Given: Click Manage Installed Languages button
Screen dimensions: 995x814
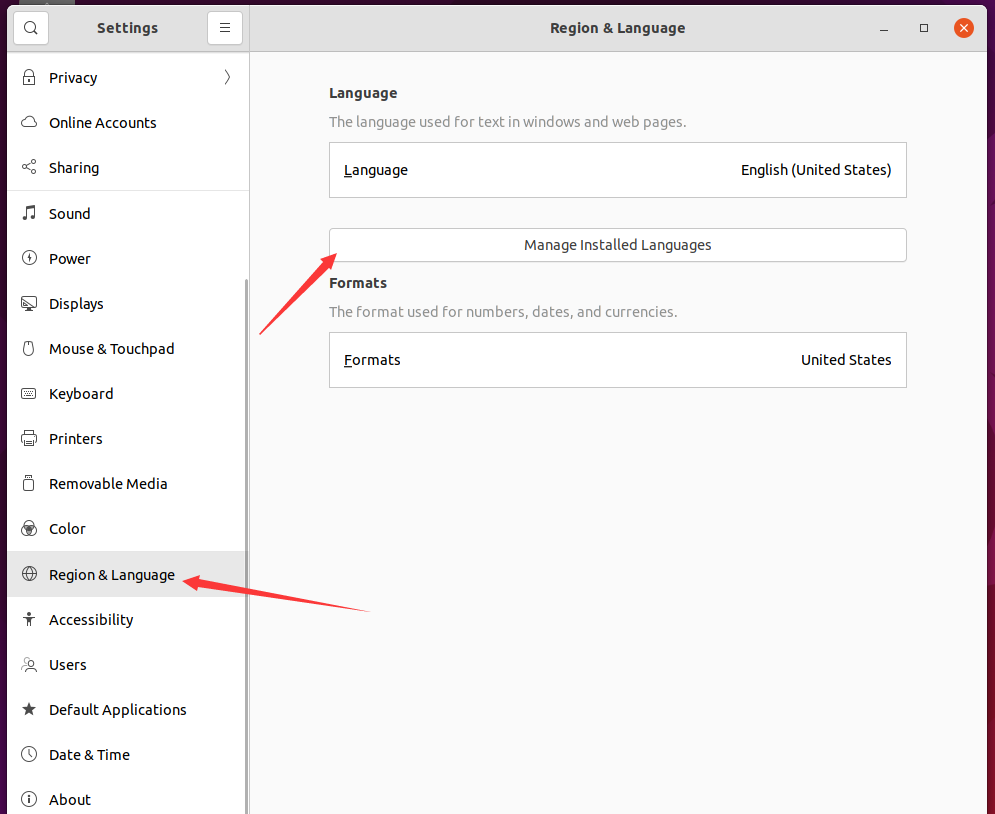Looking at the screenshot, I should (x=617, y=245).
